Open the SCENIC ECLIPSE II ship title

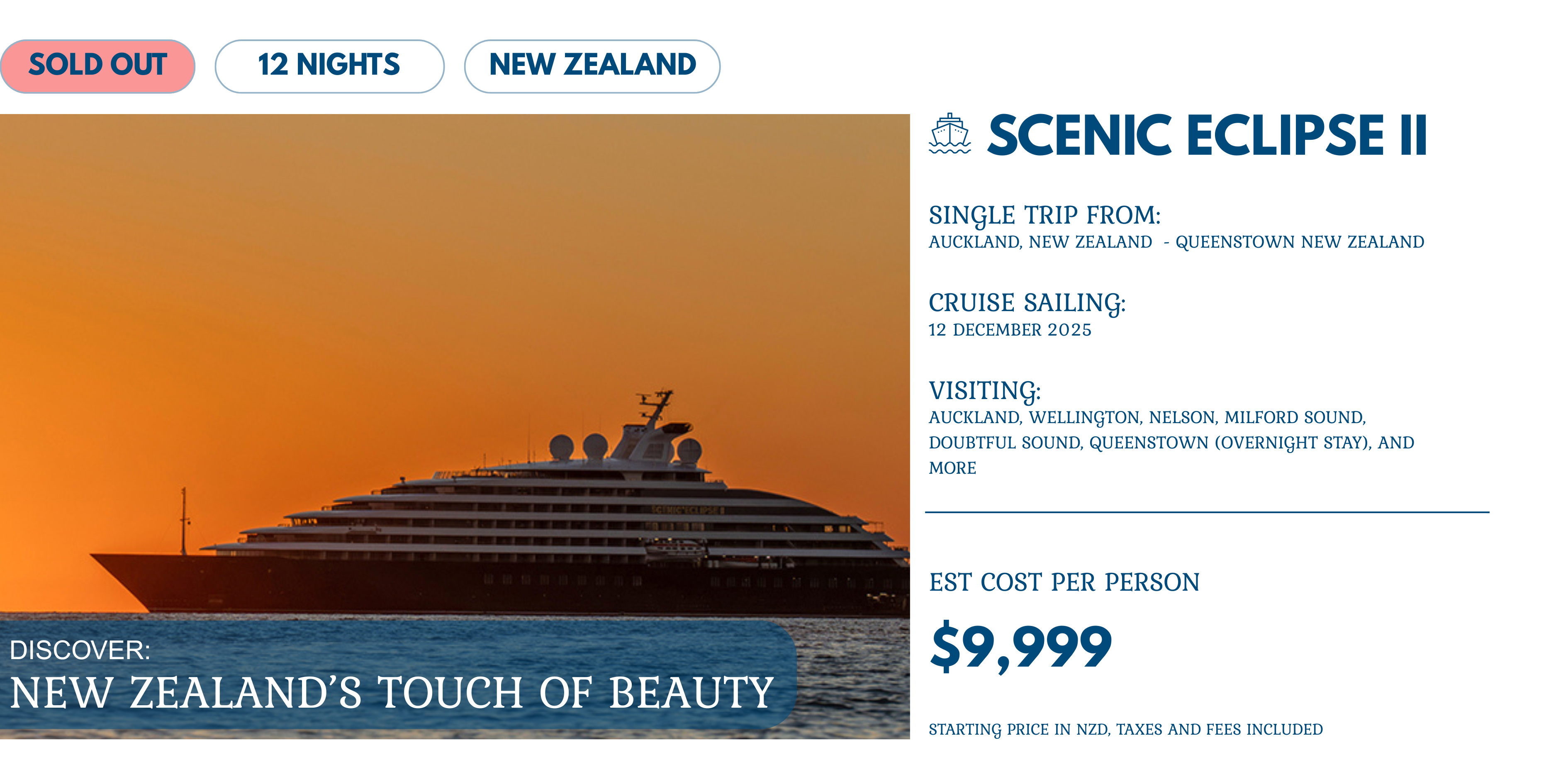pyautogui.click(x=1206, y=135)
